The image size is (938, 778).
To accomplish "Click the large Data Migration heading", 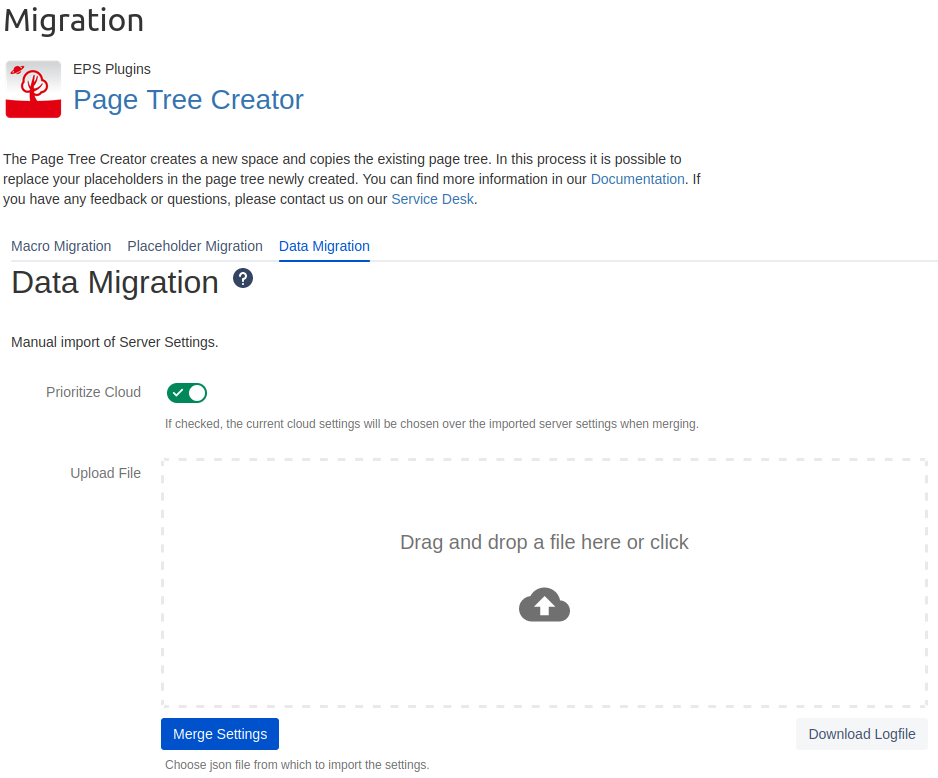I will tap(115, 283).
